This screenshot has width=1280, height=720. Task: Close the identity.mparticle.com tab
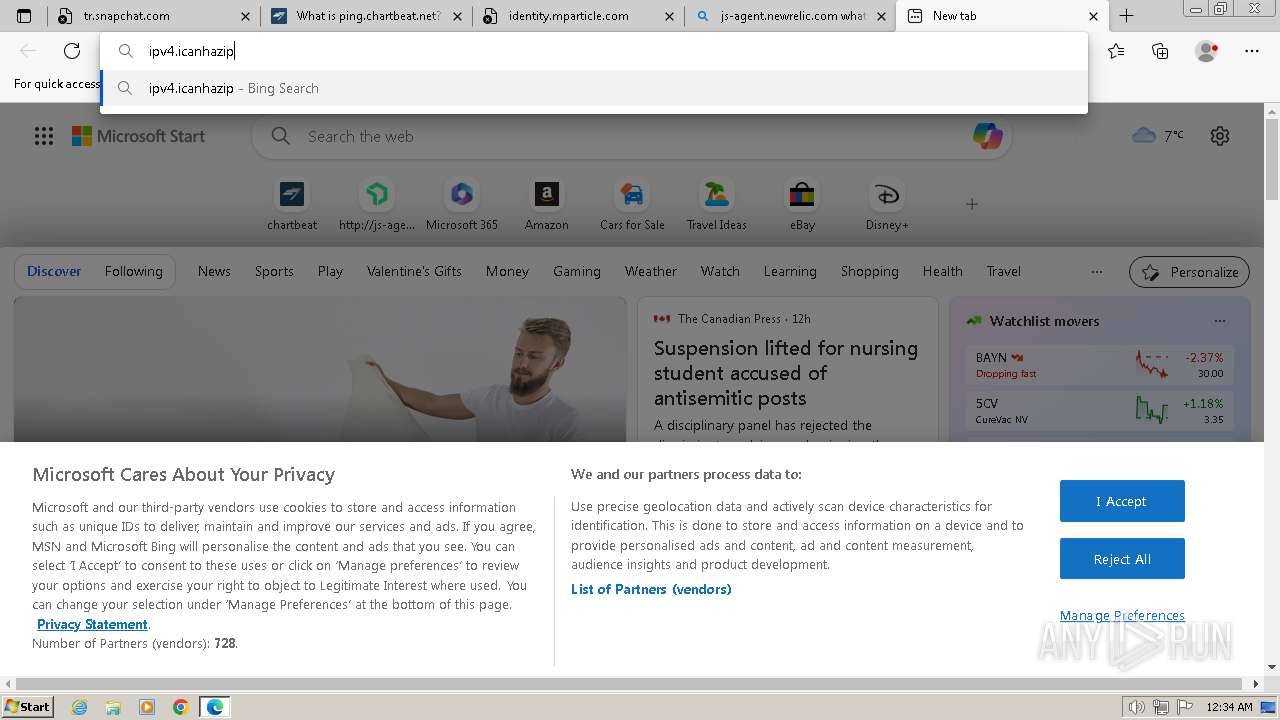click(670, 16)
